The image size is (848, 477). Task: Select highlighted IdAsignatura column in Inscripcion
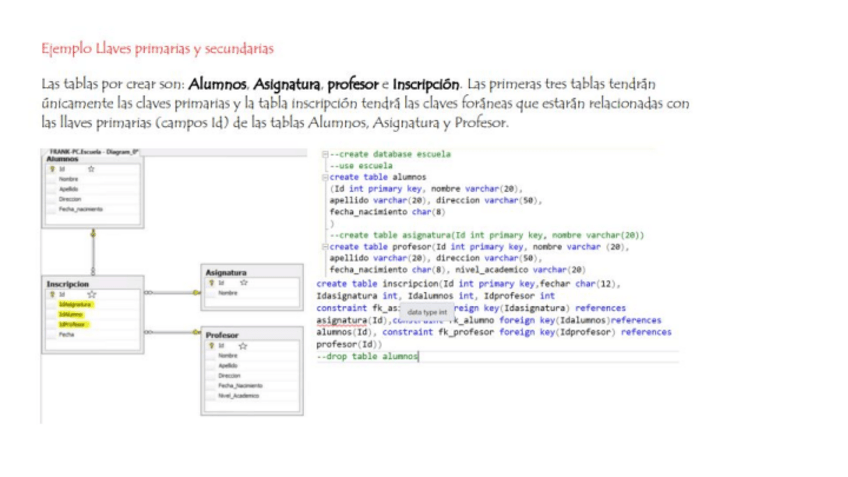tap(75, 304)
